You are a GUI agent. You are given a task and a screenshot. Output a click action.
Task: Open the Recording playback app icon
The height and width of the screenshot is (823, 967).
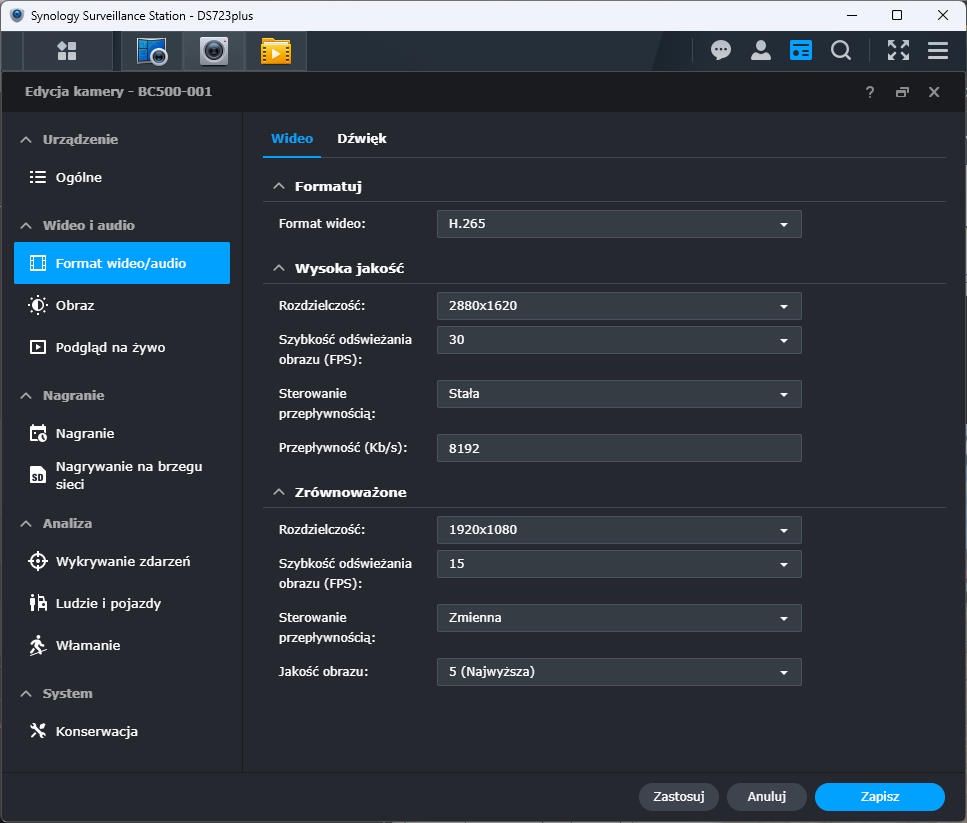tap(276, 51)
